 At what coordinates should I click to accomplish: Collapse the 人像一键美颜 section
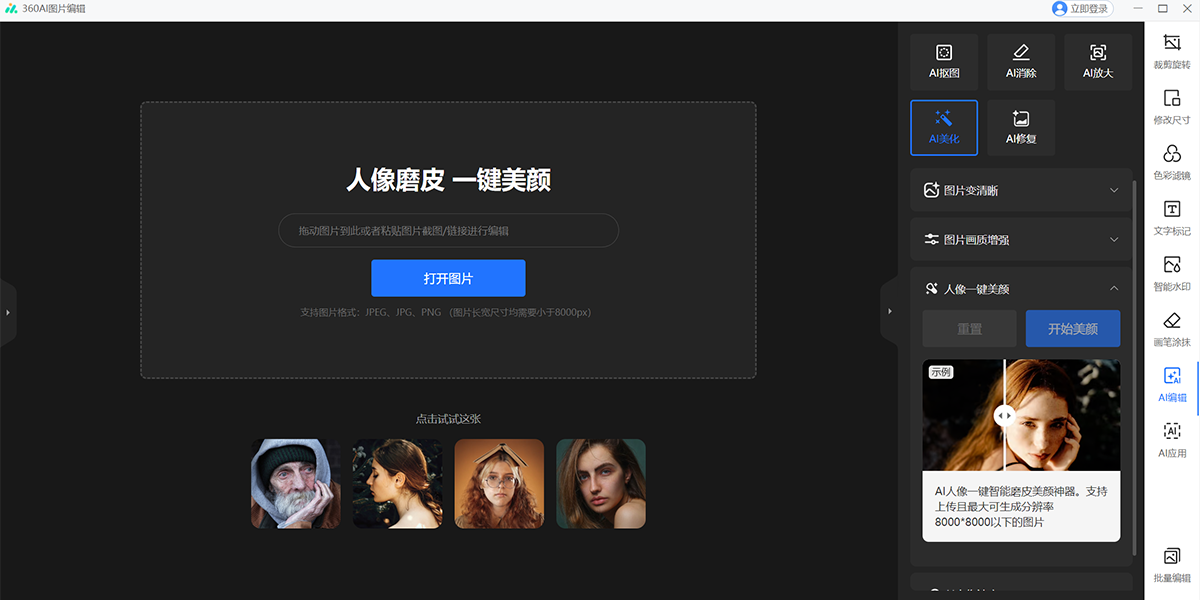point(1020,288)
